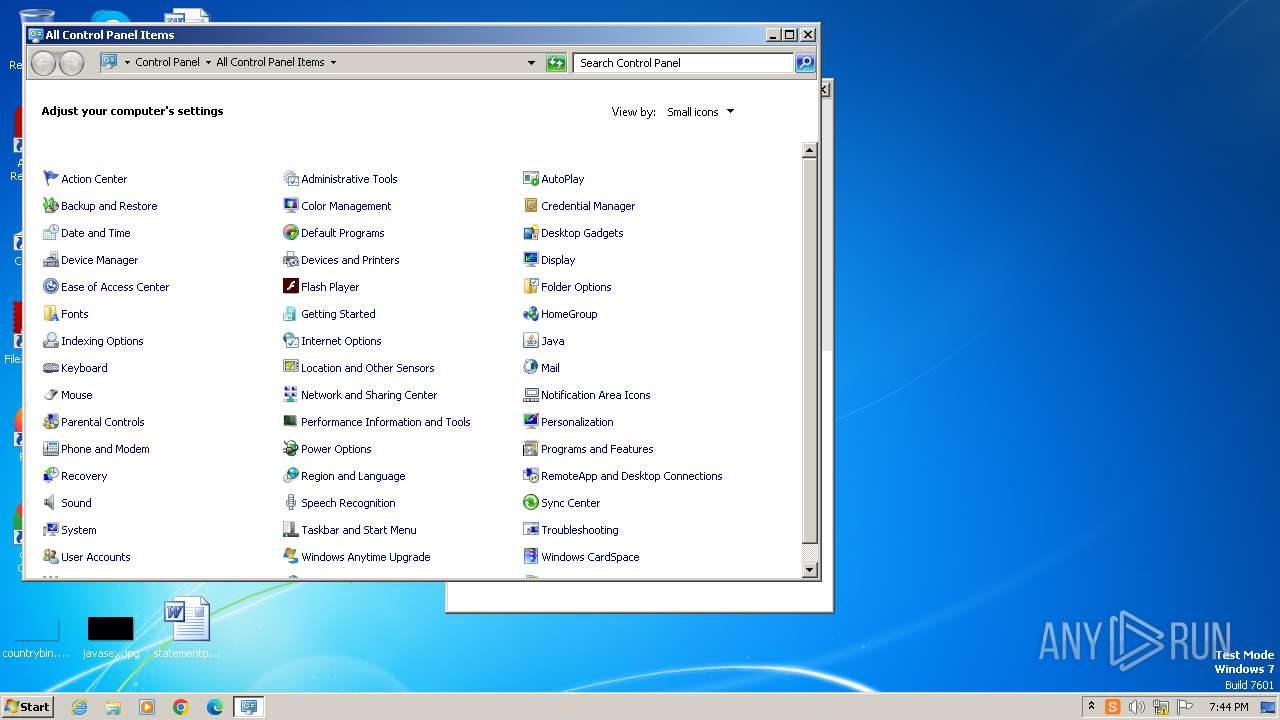Image resolution: width=1280 pixels, height=720 pixels.
Task: Open the Speech Recognition microphone icon
Action: click(291, 503)
